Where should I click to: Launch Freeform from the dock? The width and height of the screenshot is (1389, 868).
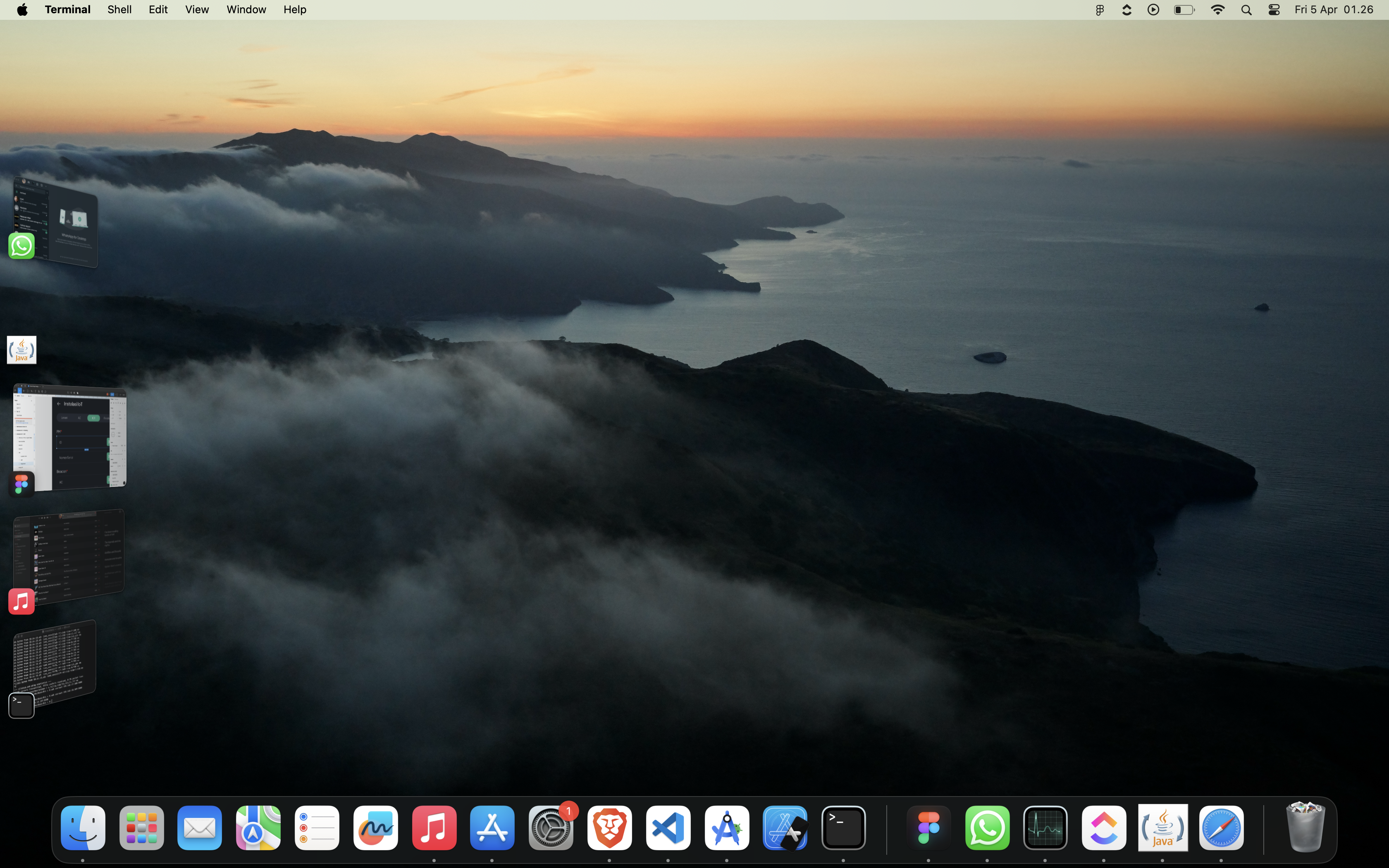(x=375, y=828)
